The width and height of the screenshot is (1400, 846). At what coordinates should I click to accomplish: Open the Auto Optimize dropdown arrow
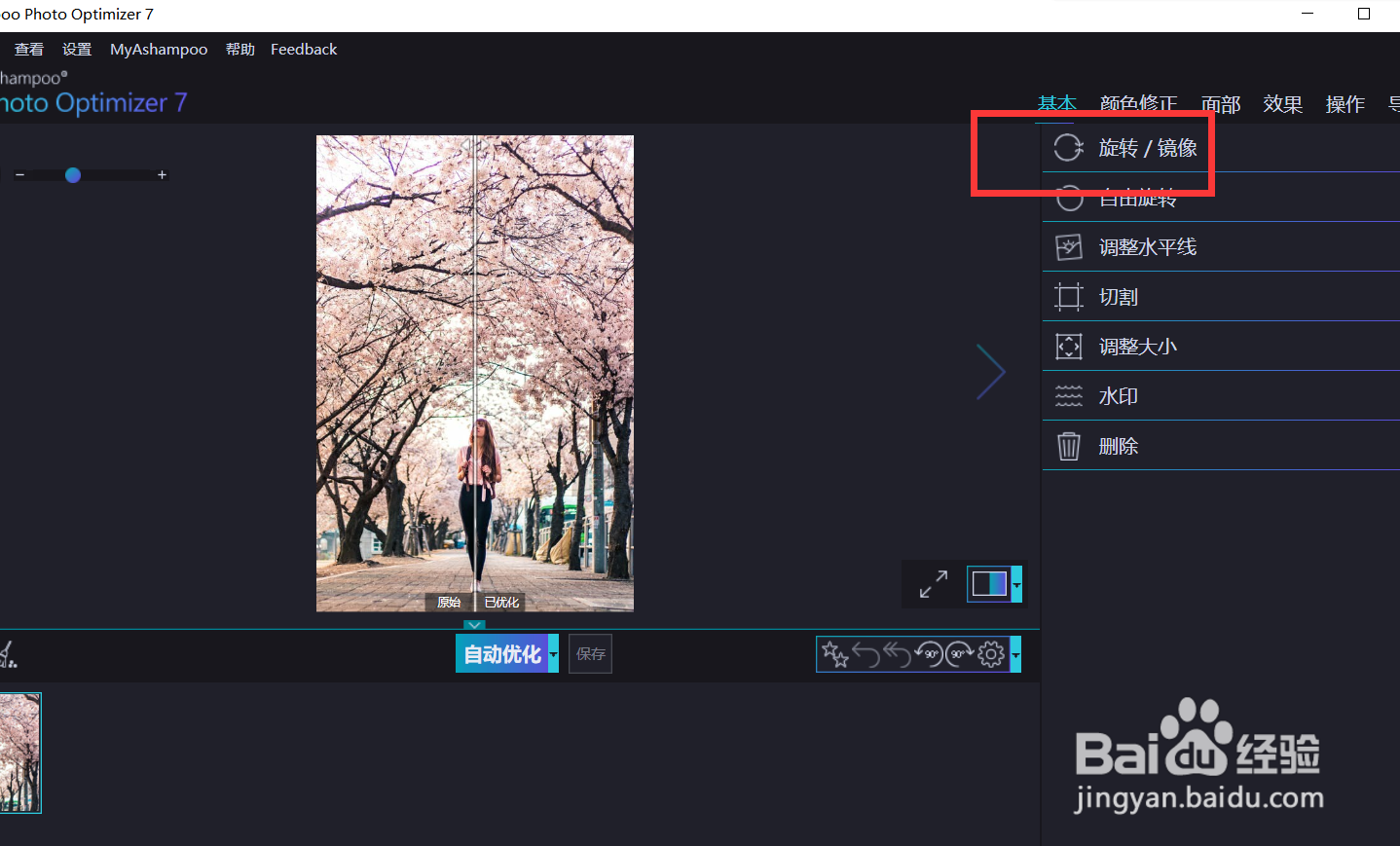click(553, 653)
